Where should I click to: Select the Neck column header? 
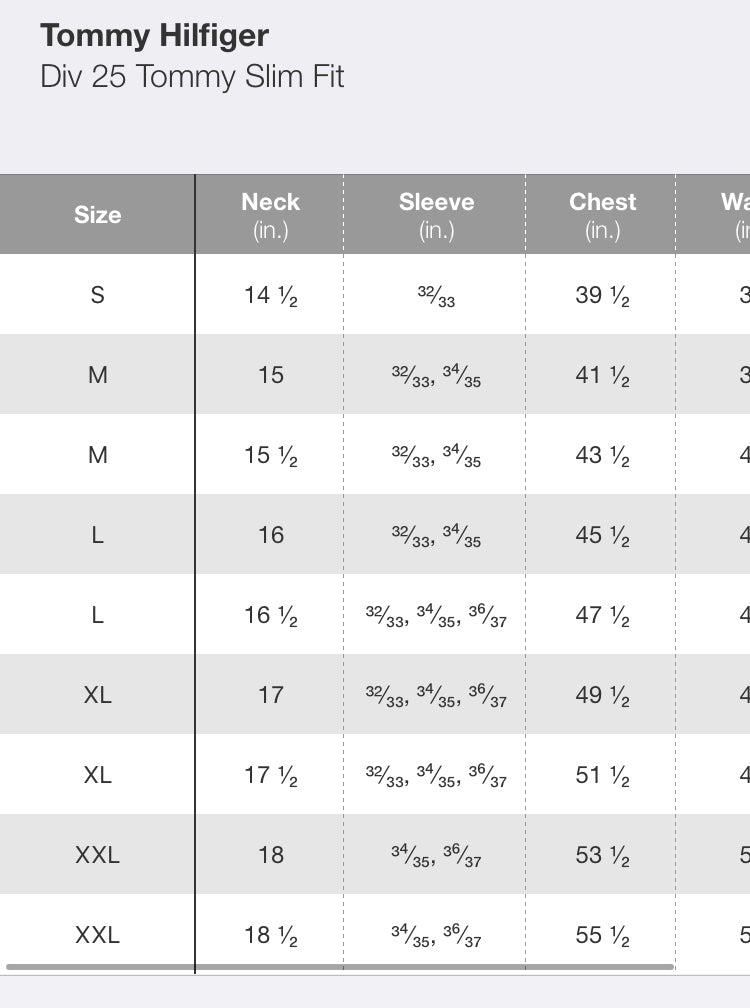[x=270, y=215]
